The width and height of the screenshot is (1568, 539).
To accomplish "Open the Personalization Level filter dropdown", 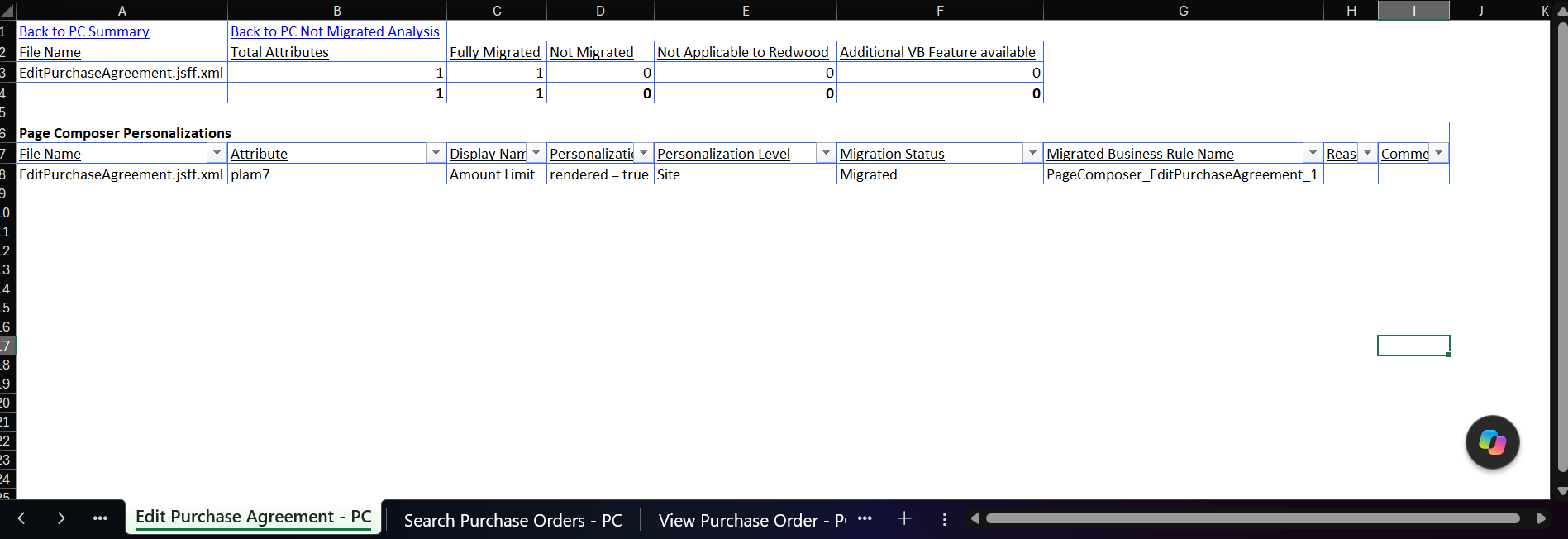I will [x=826, y=153].
